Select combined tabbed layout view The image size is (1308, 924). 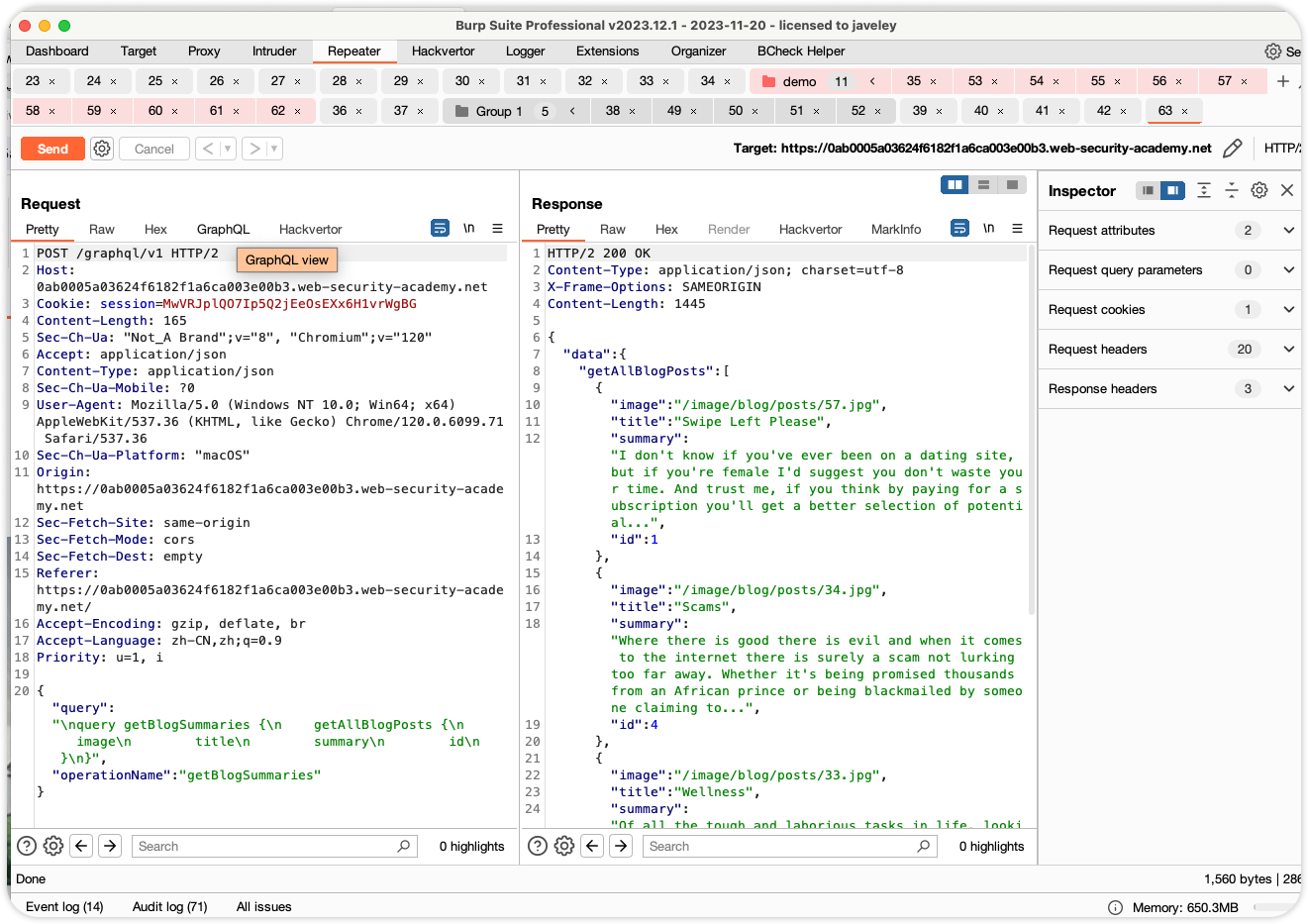[x=1012, y=184]
